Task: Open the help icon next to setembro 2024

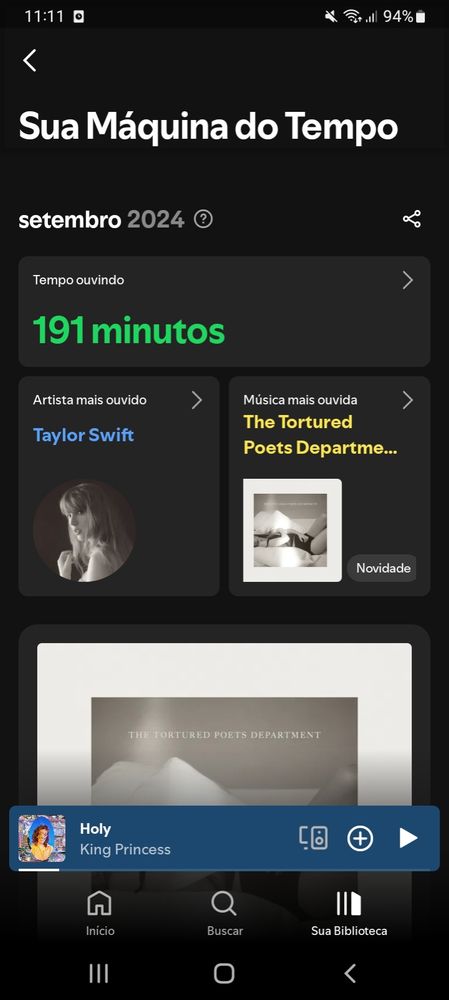Action: tap(203, 219)
